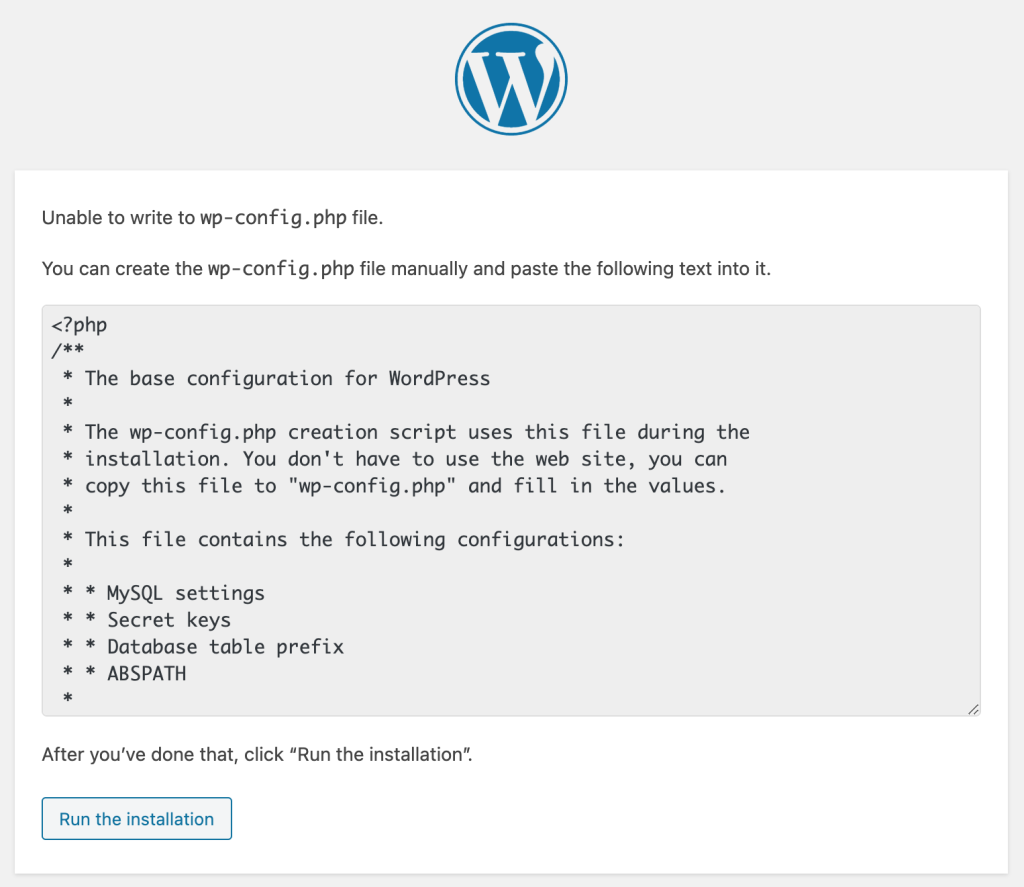The height and width of the screenshot is (887, 1024).
Task: Click wp-config.php in the 'Unable to write' sentence
Action: click(x=273, y=218)
